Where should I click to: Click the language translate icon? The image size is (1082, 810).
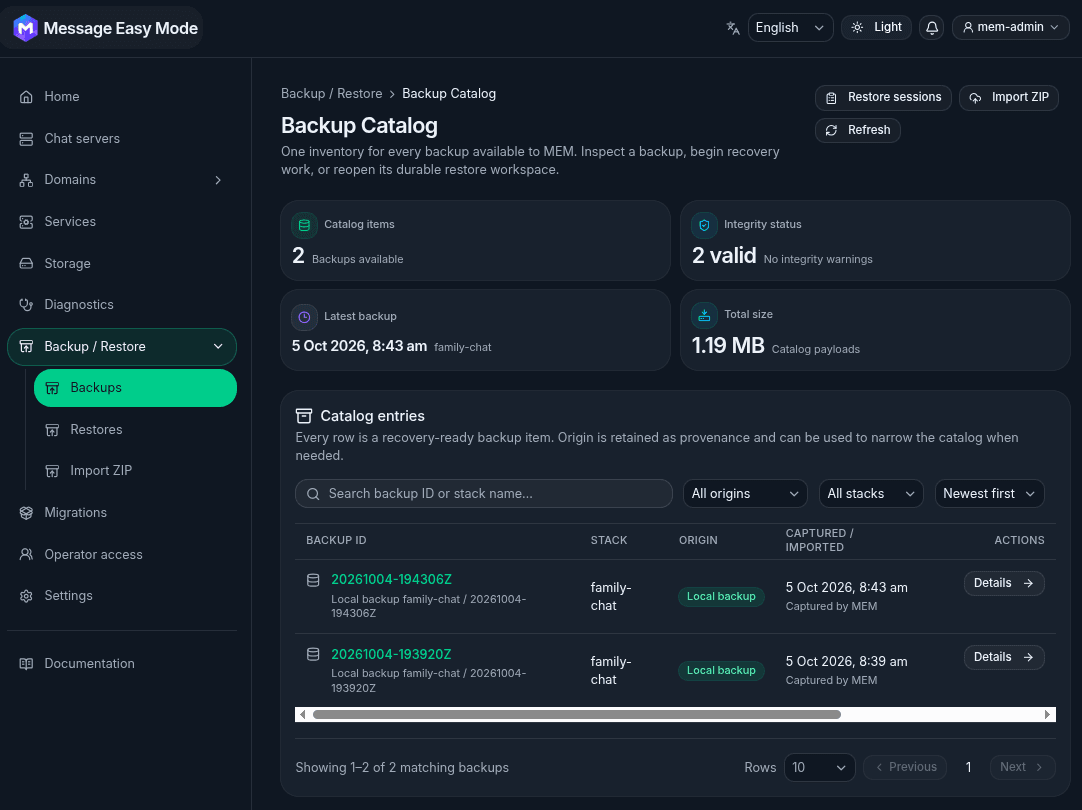coord(733,28)
